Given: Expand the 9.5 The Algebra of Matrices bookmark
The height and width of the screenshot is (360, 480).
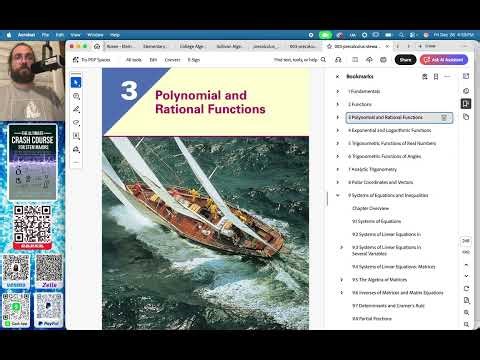Looking at the screenshot, I should 342,280.
